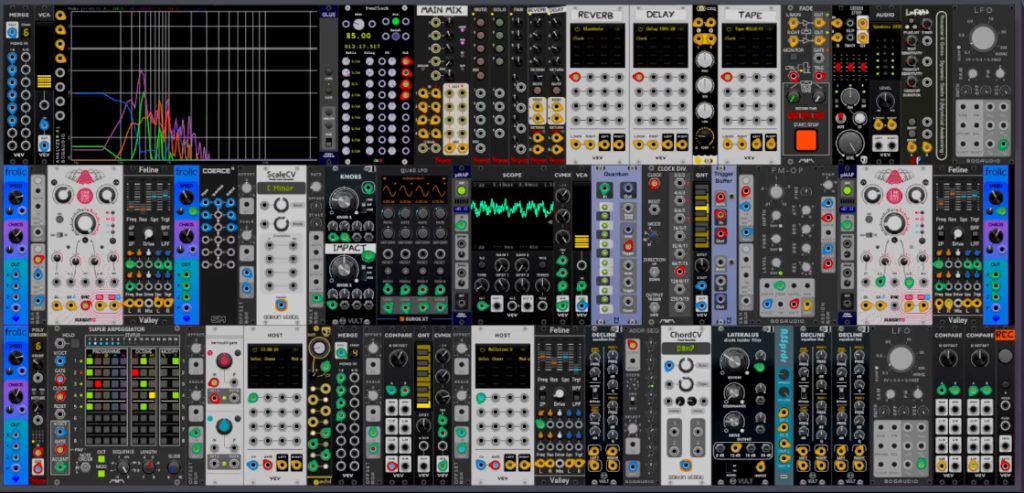
Task: Click the FM-OP large top knob
Action: pyautogui.click(x=776, y=191)
